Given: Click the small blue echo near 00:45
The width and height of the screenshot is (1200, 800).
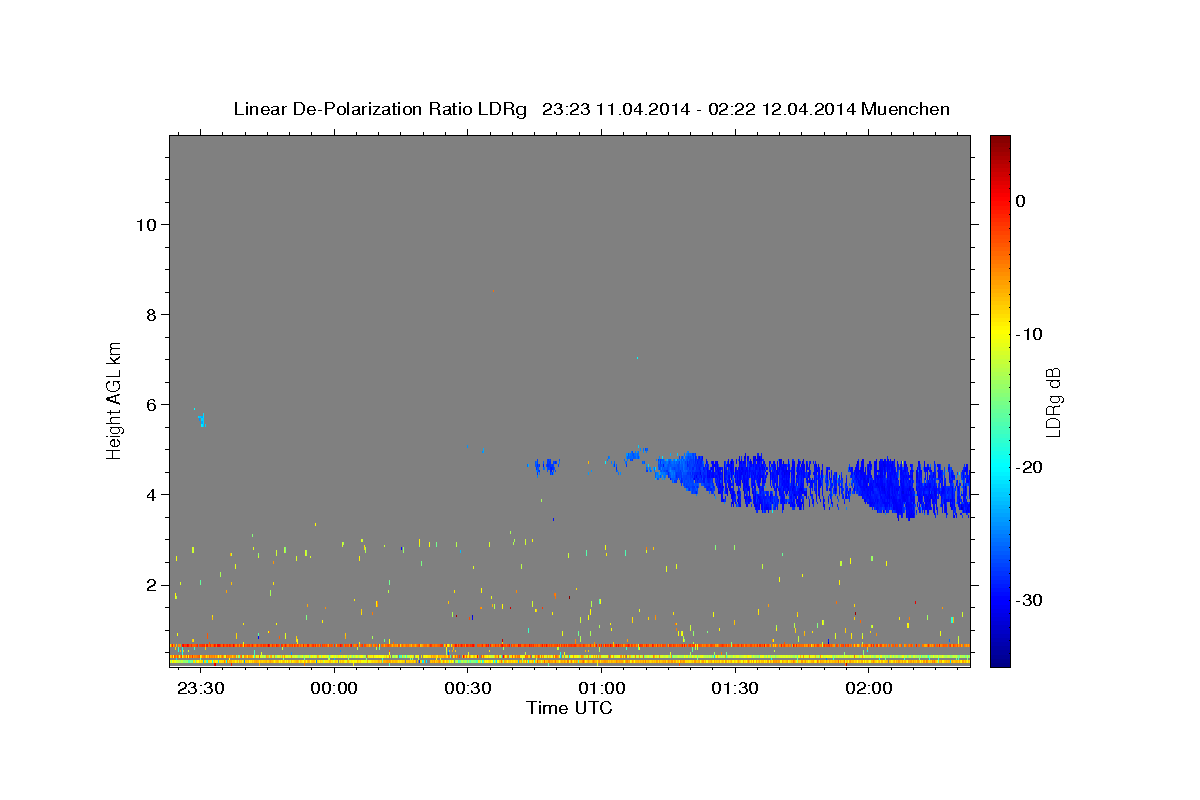Looking at the screenshot, I should pyautogui.click(x=547, y=466).
